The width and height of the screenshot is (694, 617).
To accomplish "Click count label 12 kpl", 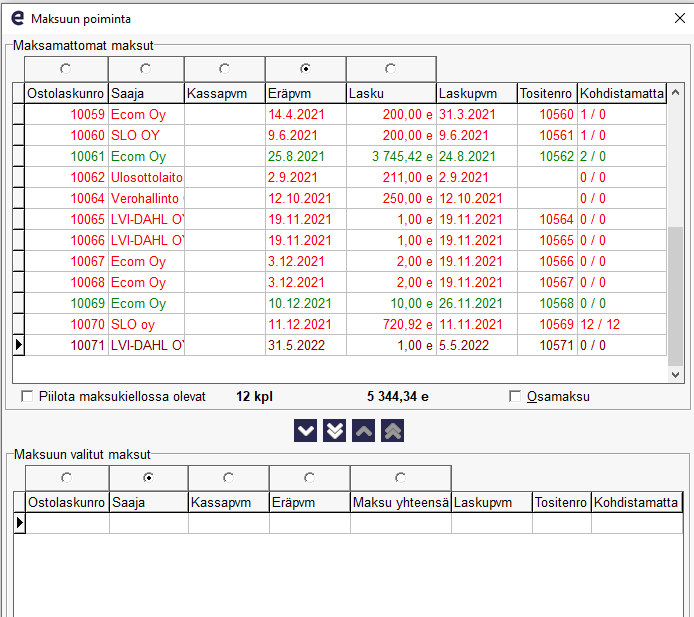I will [x=254, y=396].
